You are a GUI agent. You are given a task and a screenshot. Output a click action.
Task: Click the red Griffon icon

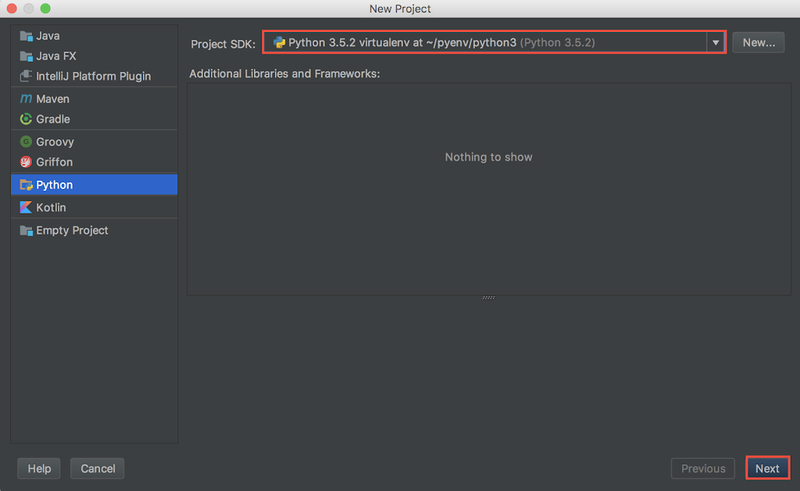click(x=26, y=162)
